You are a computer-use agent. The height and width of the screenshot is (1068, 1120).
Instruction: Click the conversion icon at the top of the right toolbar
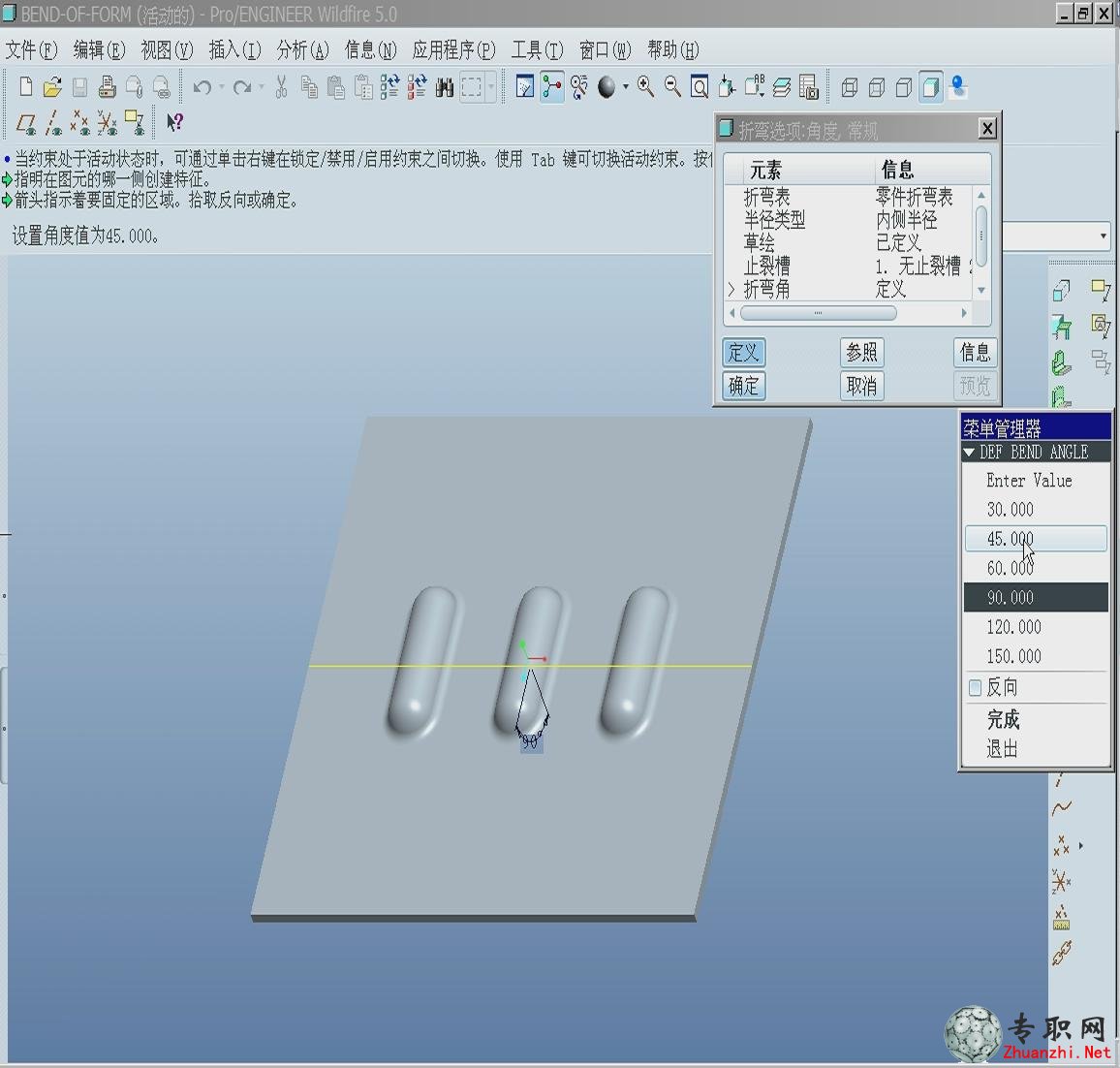(1062, 291)
